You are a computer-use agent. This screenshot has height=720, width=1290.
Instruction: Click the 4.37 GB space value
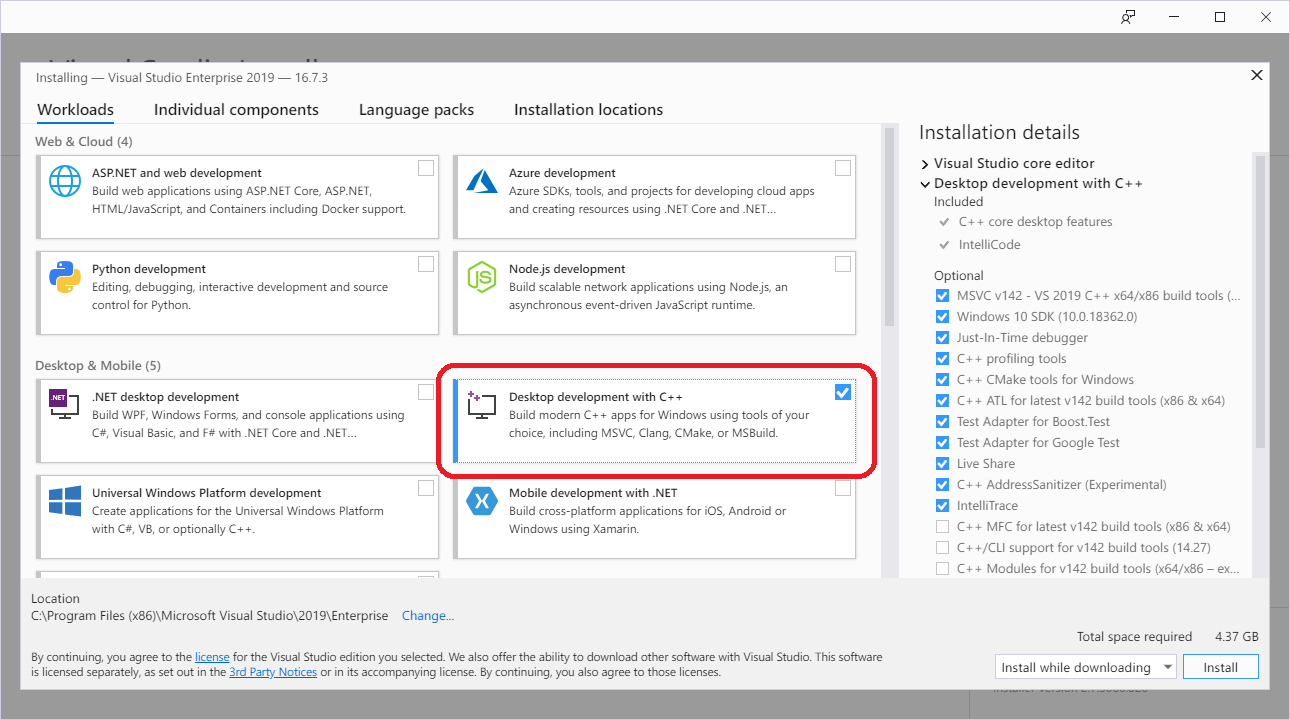click(x=1236, y=636)
